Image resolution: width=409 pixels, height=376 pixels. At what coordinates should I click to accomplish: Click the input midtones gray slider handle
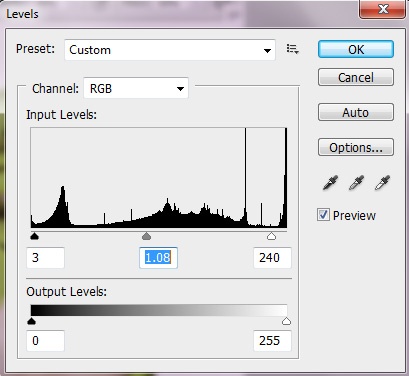[x=146, y=236]
